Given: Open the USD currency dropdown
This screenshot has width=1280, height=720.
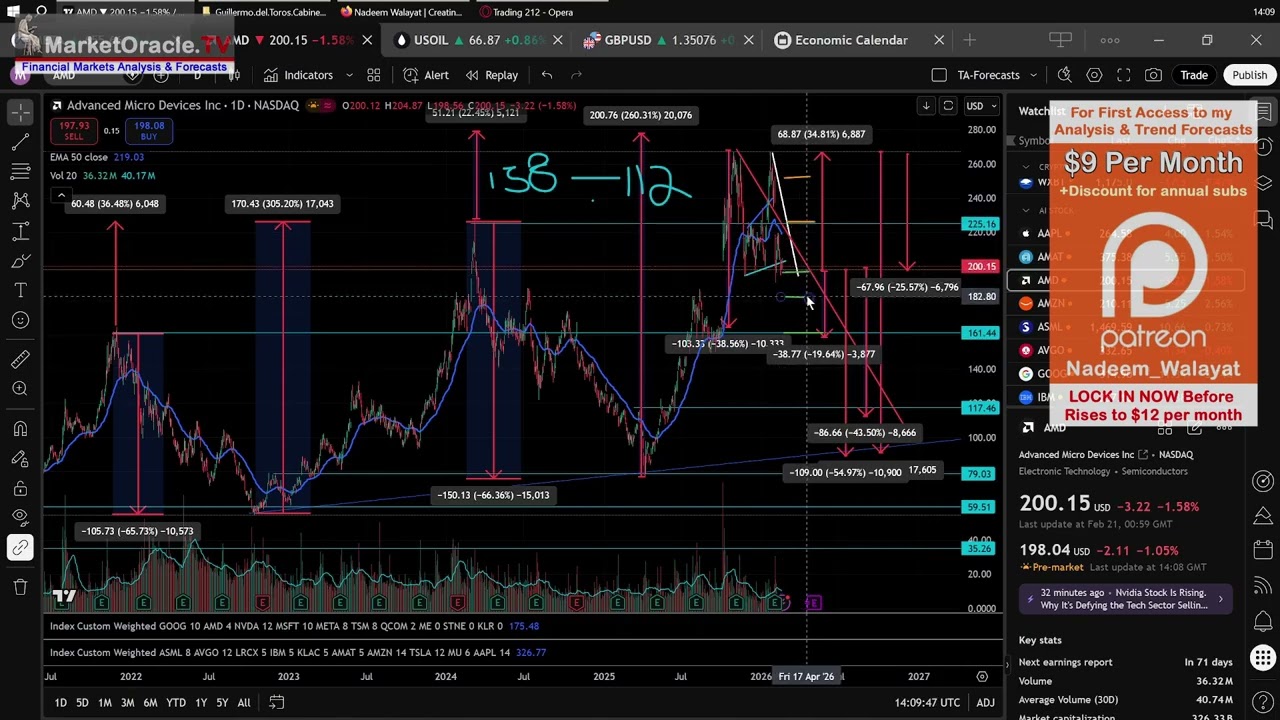Looking at the screenshot, I should click(x=979, y=106).
